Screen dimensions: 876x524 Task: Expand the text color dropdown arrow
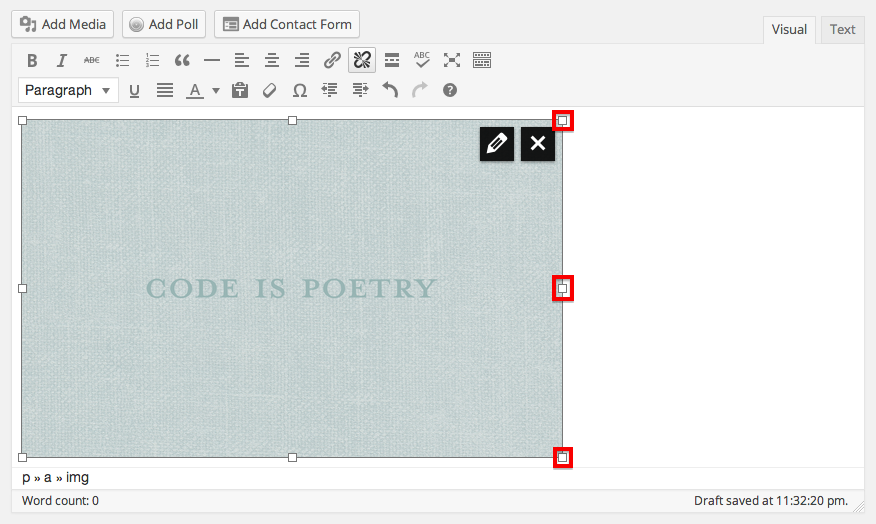point(215,91)
